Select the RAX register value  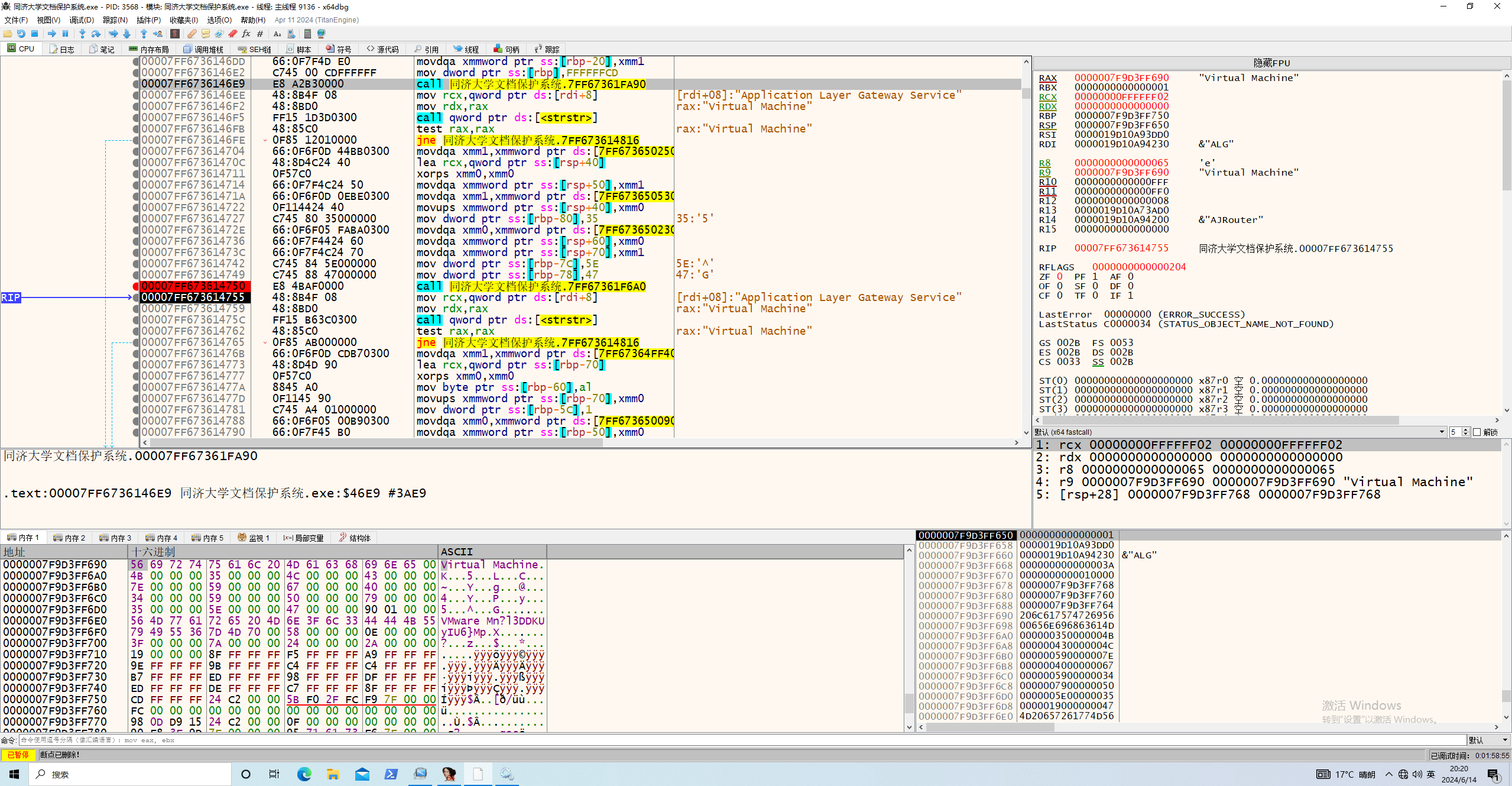point(1121,77)
